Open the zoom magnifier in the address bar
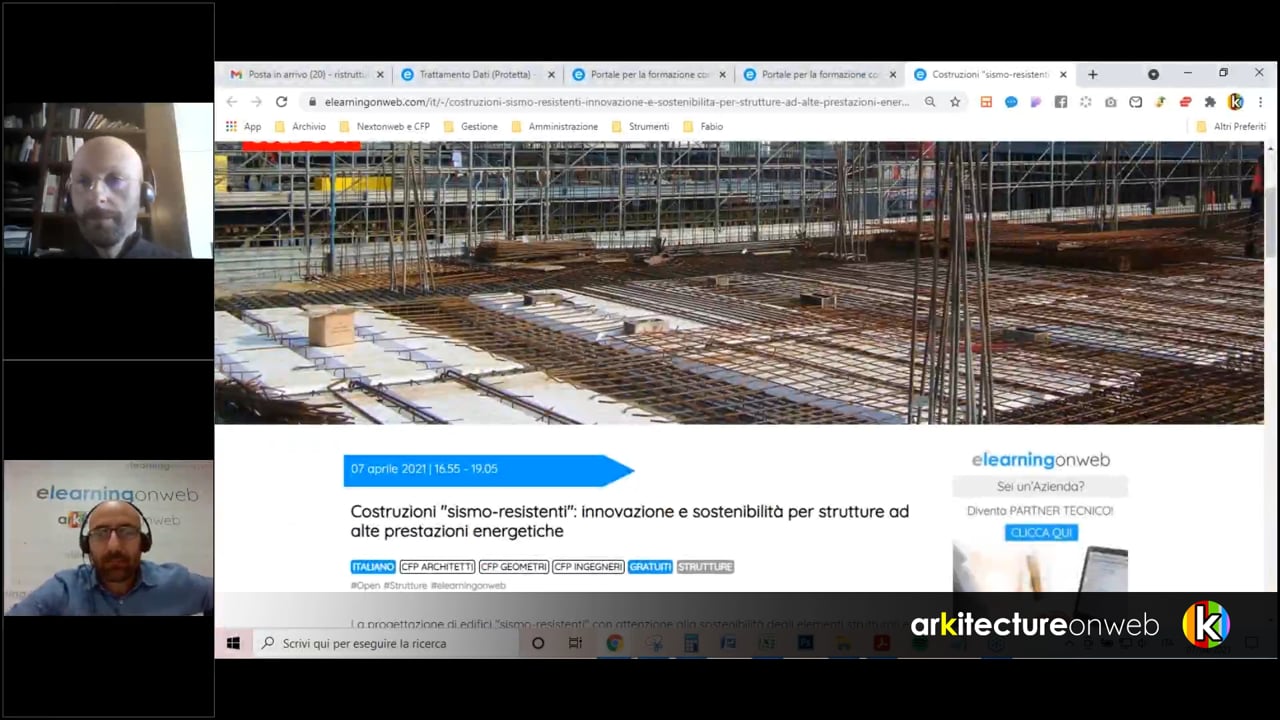This screenshot has width=1280, height=720. [x=930, y=102]
